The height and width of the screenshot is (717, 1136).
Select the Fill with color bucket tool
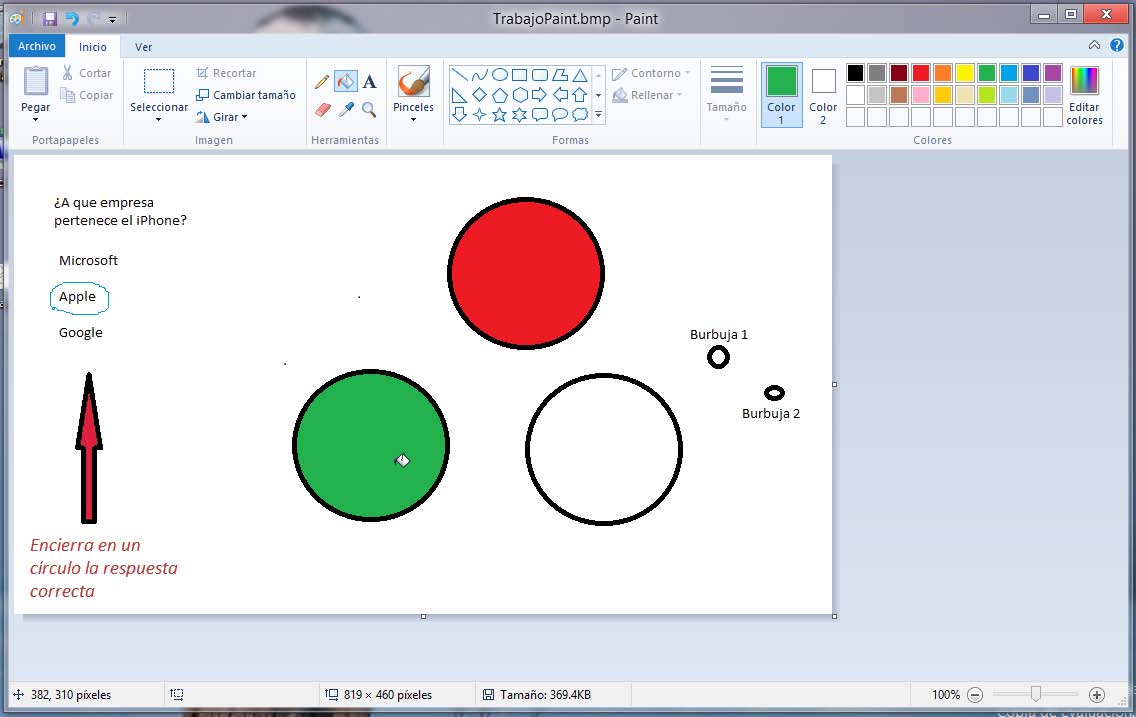pos(346,82)
